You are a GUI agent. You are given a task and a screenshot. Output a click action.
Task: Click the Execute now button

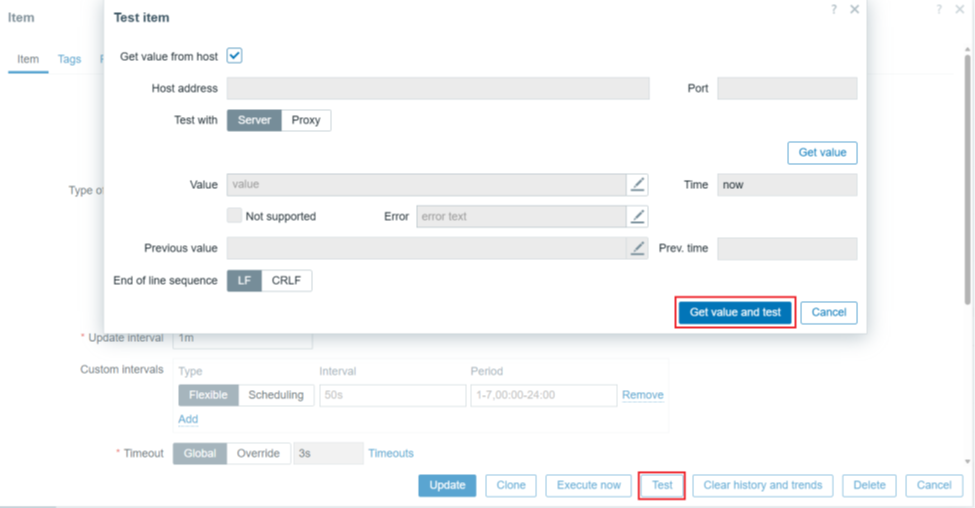[x=588, y=485]
